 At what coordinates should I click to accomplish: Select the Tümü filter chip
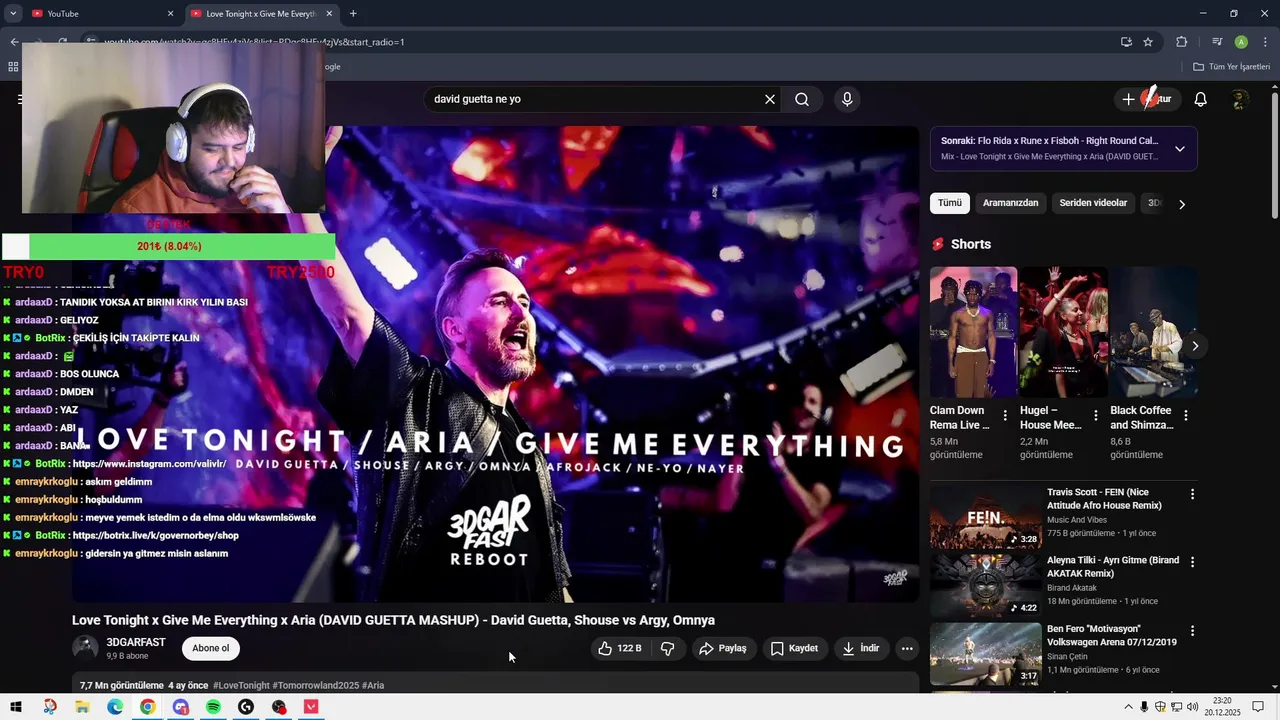coord(950,203)
